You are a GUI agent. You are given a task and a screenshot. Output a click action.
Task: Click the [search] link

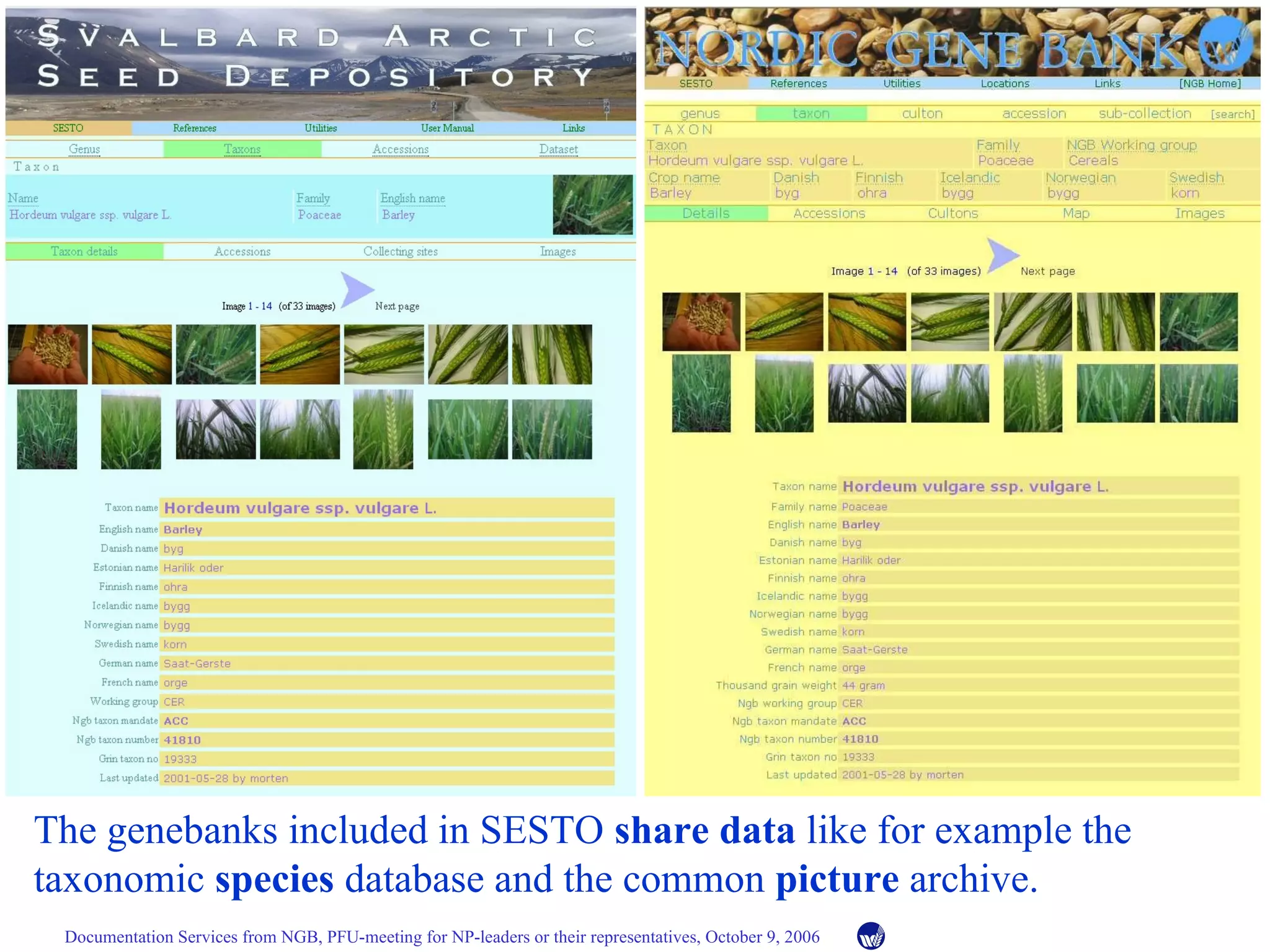pos(1233,114)
